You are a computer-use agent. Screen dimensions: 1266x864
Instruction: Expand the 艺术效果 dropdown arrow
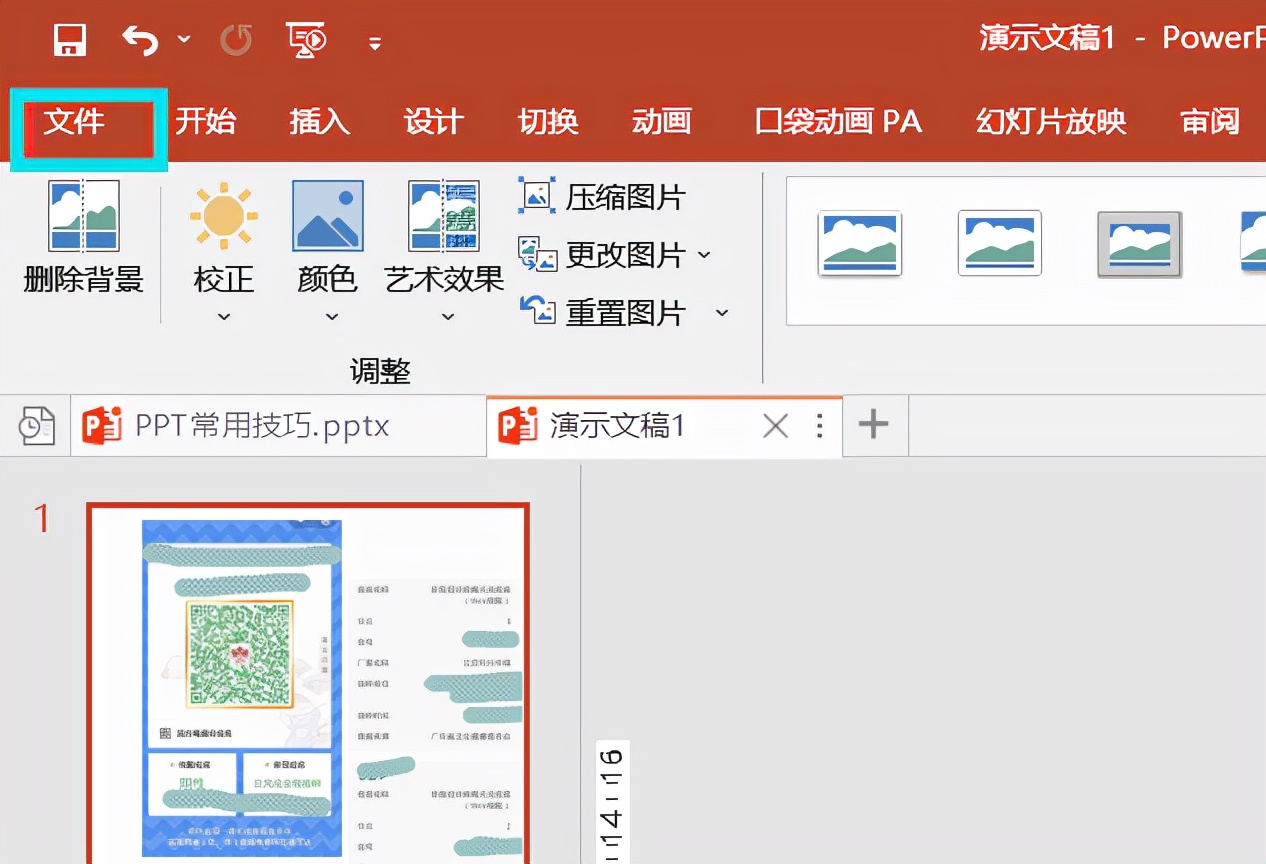point(448,317)
